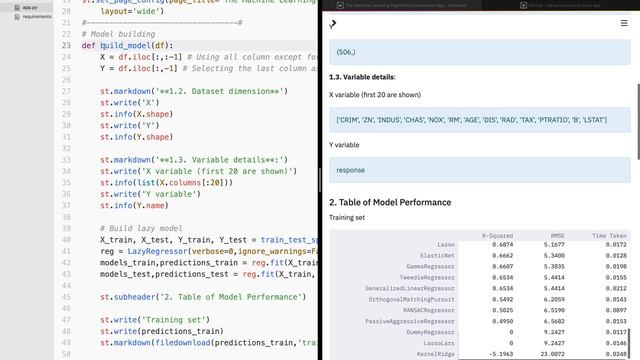640x360 pixels.
Task: Select the GeneralizedLinearRegressor row label
Action: tap(410, 288)
